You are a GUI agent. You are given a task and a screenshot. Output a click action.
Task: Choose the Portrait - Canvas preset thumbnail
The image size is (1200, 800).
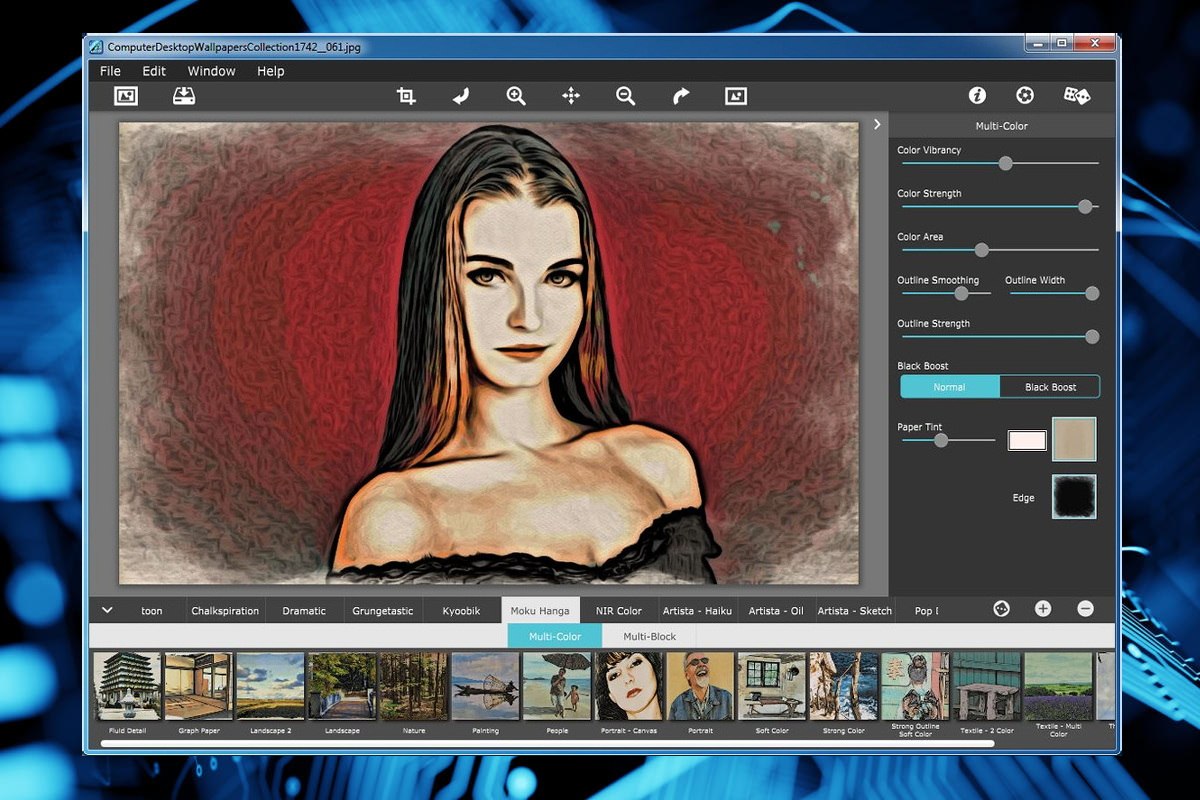pos(628,686)
